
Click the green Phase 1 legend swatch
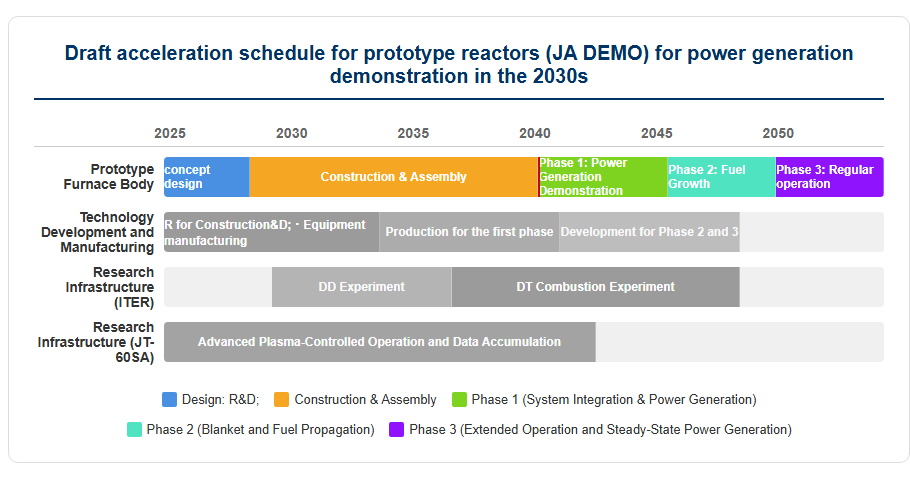pos(459,399)
